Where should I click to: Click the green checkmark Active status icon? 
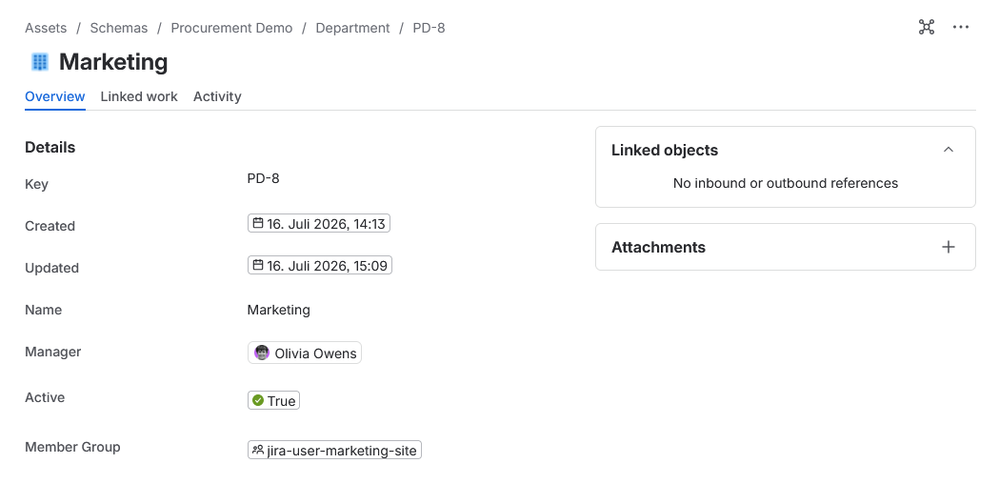click(258, 400)
